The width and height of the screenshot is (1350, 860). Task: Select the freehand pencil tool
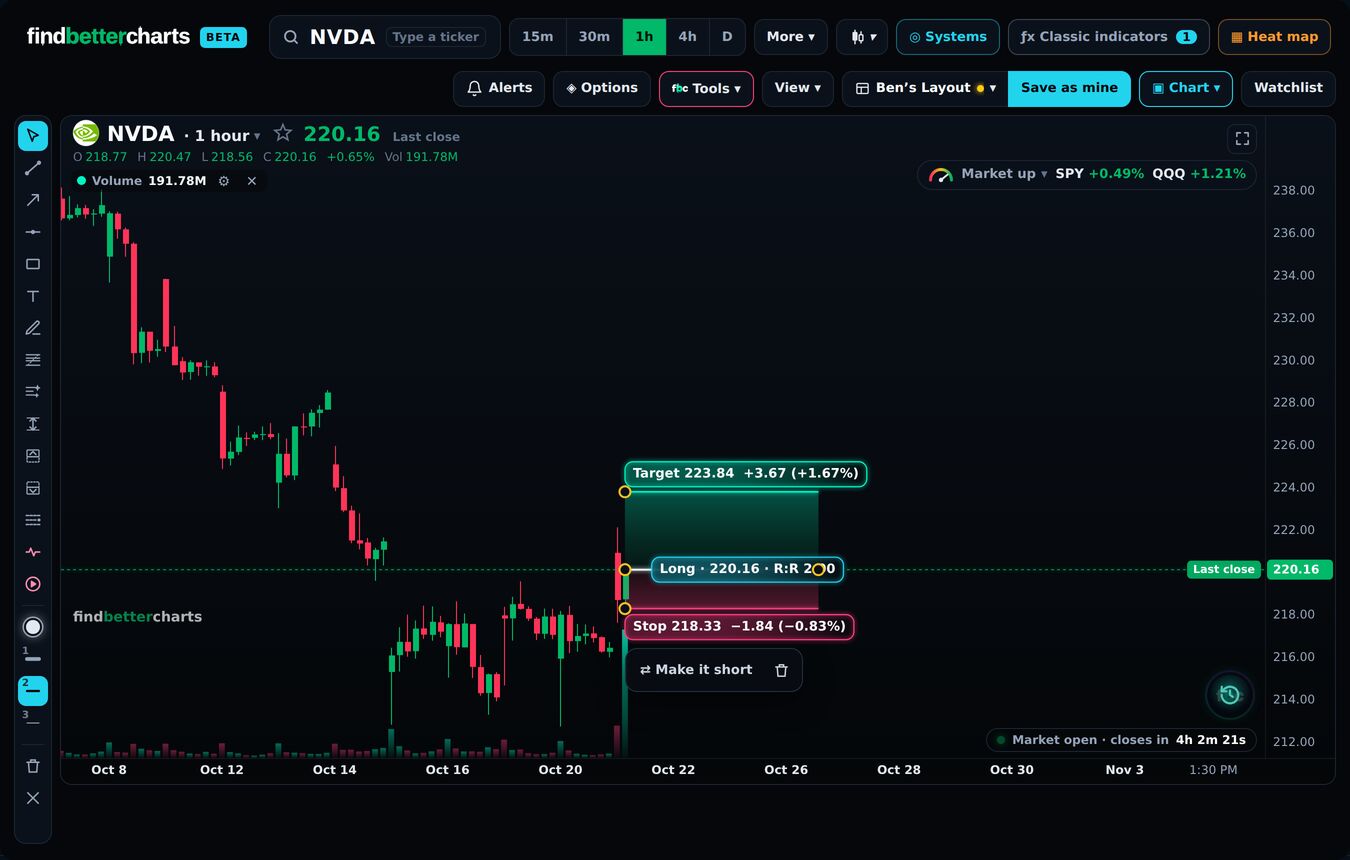[x=33, y=328]
